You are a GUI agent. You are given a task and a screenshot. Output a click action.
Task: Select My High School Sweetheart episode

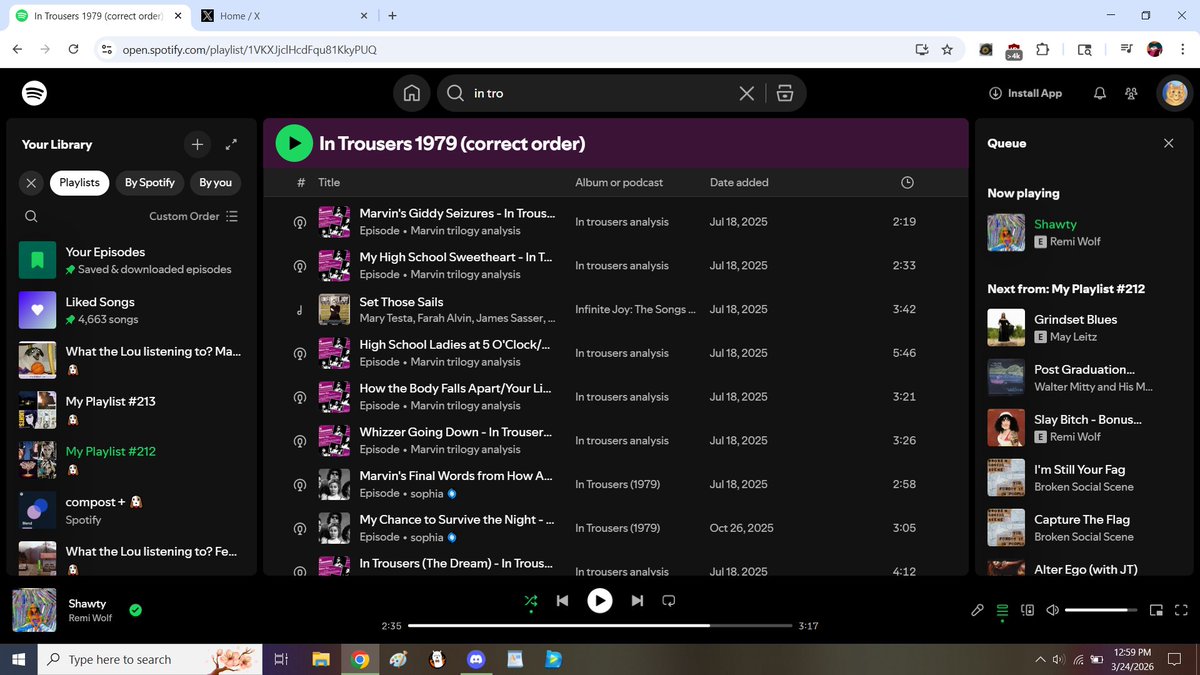click(x=615, y=266)
